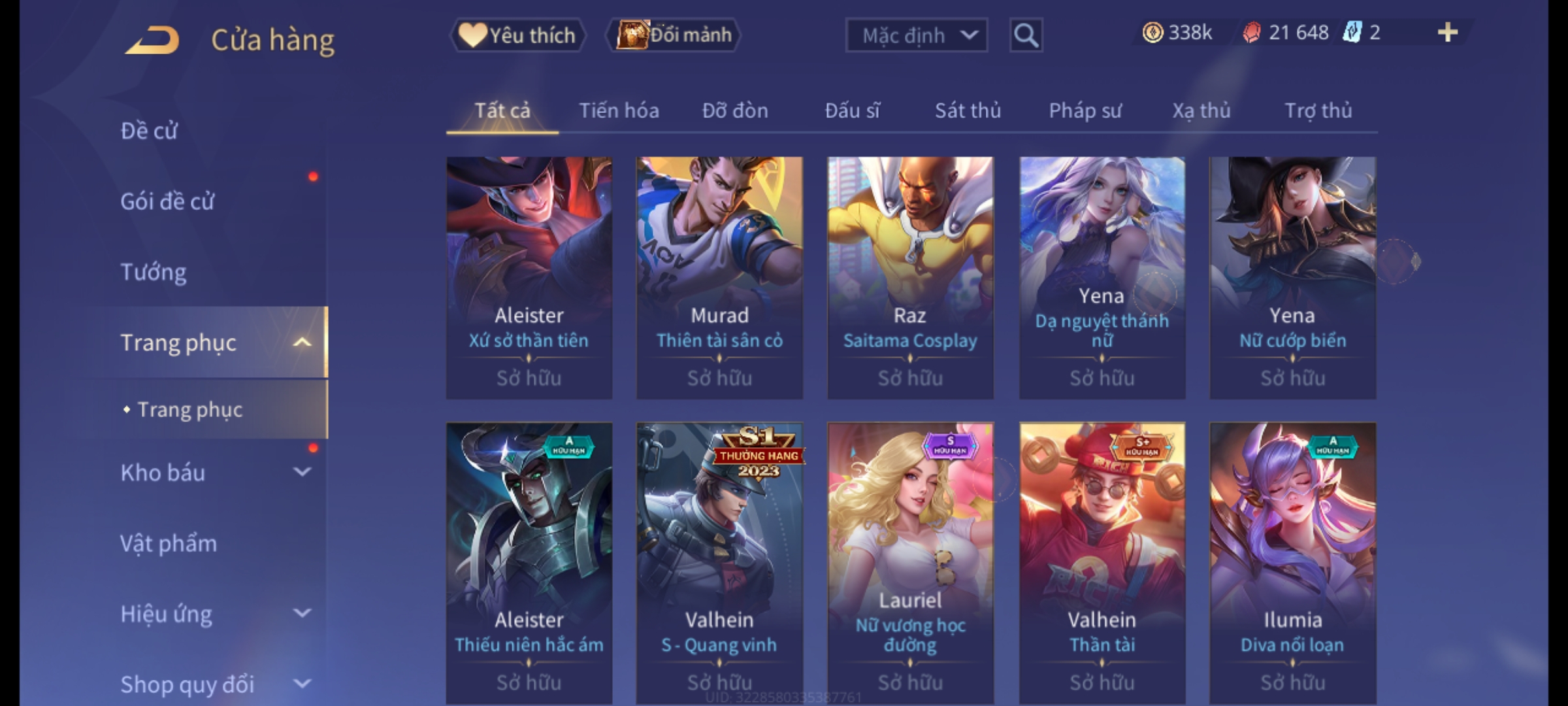Expand the Hiệu ứng sidebar section
Image resolution: width=1568 pixels, height=706 pixels.
(x=302, y=613)
